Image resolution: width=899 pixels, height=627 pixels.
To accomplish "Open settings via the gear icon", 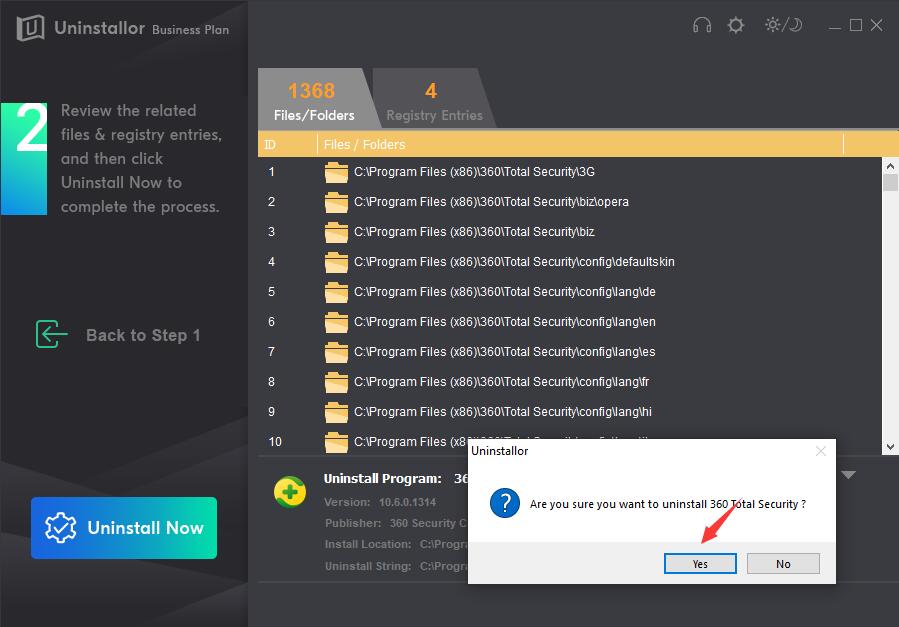I will 736,26.
